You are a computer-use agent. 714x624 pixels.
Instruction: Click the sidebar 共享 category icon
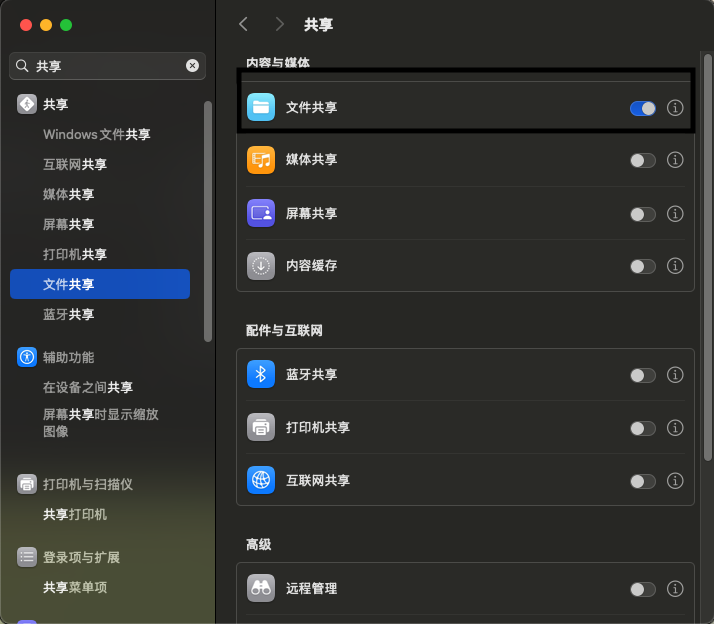pos(27,104)
